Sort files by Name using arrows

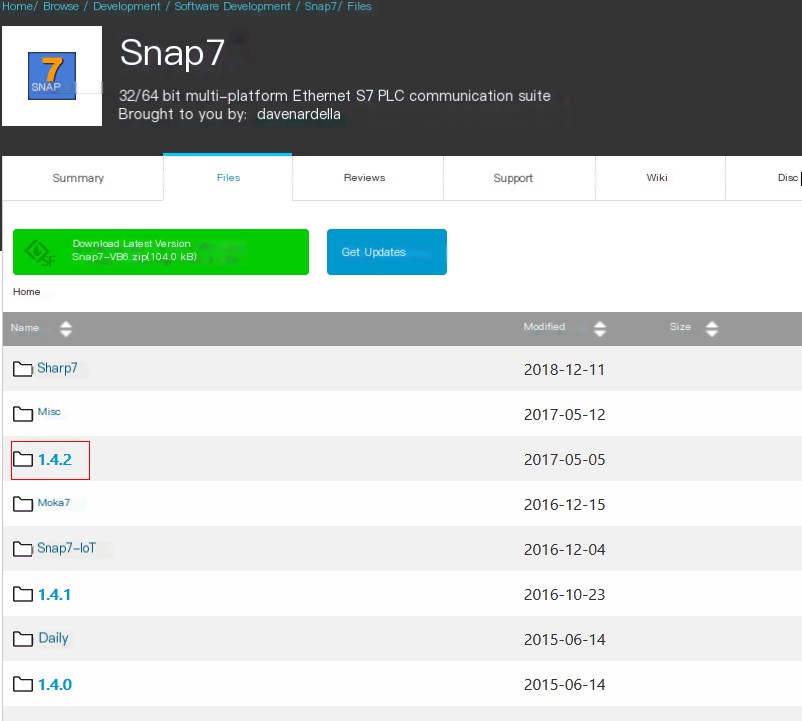click(65, 328)
